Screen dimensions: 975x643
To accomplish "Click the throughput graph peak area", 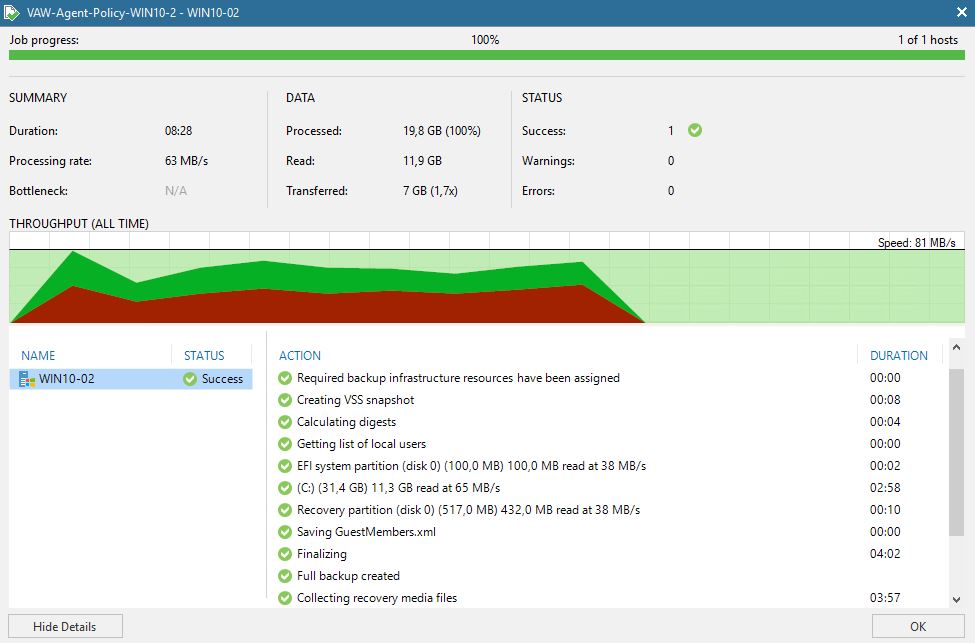I will pos(73,269).
